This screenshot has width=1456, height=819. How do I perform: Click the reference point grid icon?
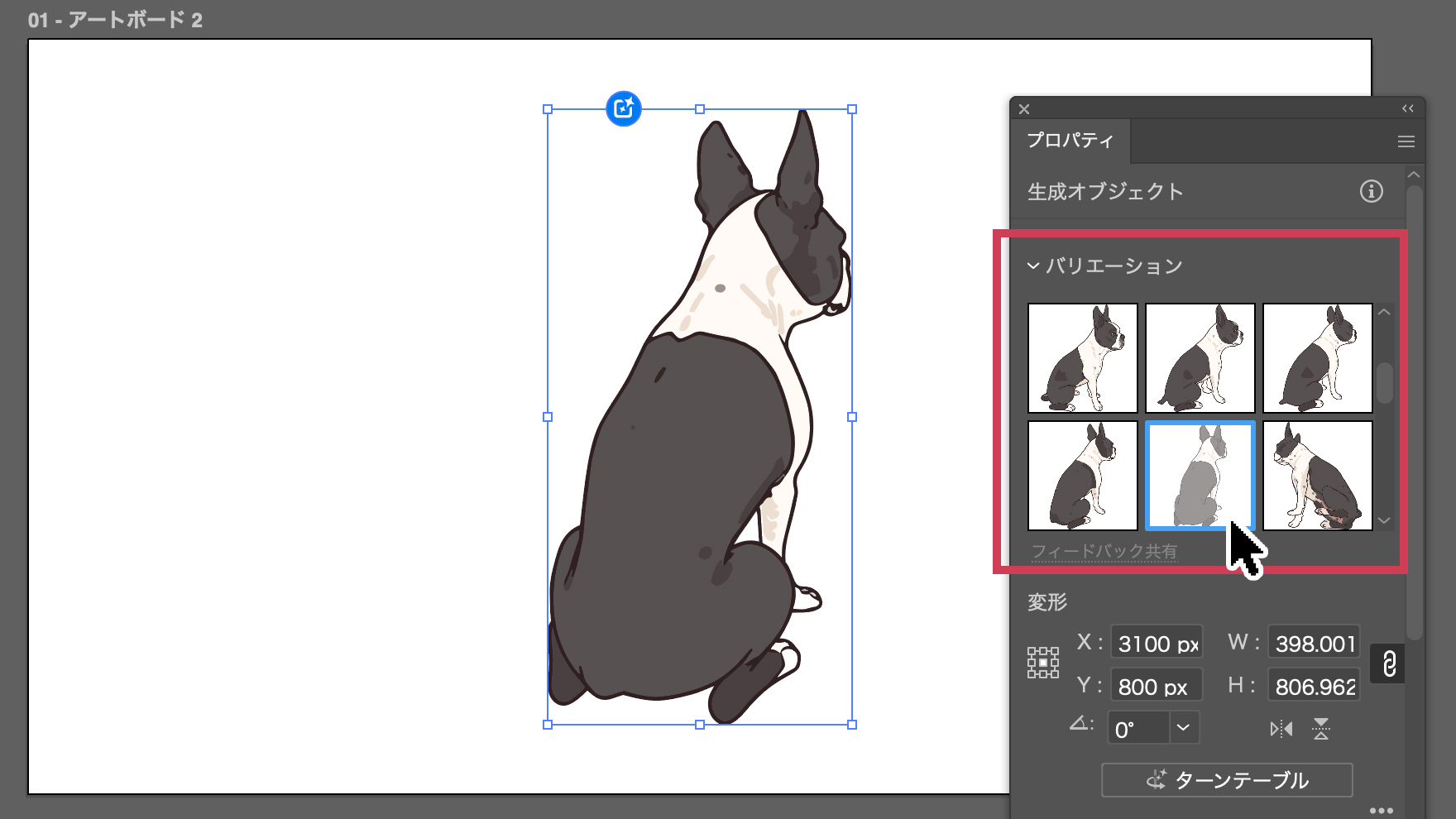[1042, 663]
